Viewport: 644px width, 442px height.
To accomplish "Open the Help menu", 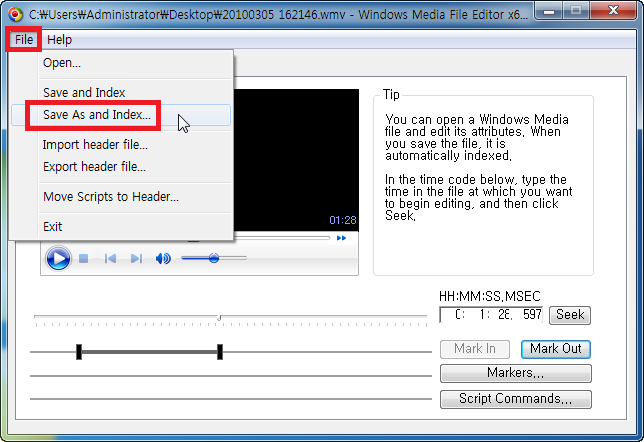I will coord(60,39).
